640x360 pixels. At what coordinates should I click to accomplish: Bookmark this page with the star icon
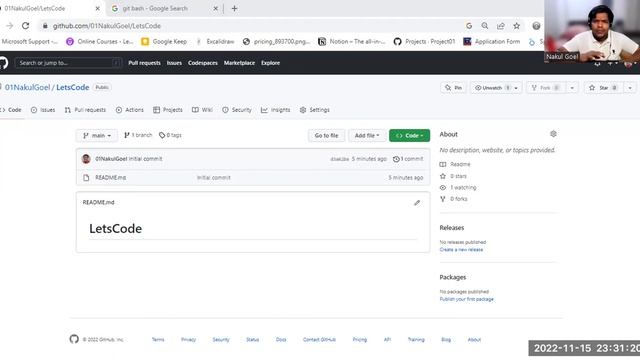point(516,26)
